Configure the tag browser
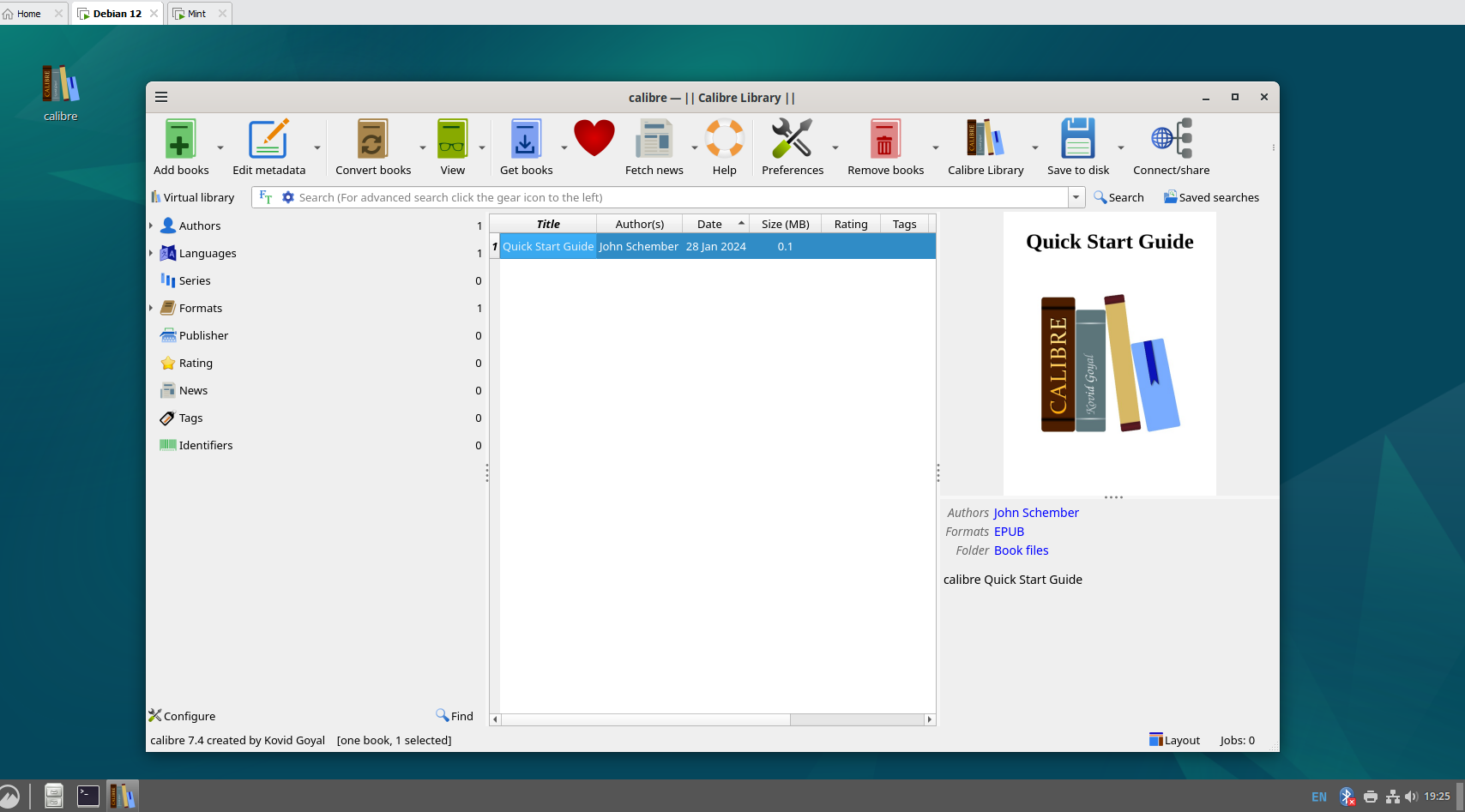 (182, 716)
